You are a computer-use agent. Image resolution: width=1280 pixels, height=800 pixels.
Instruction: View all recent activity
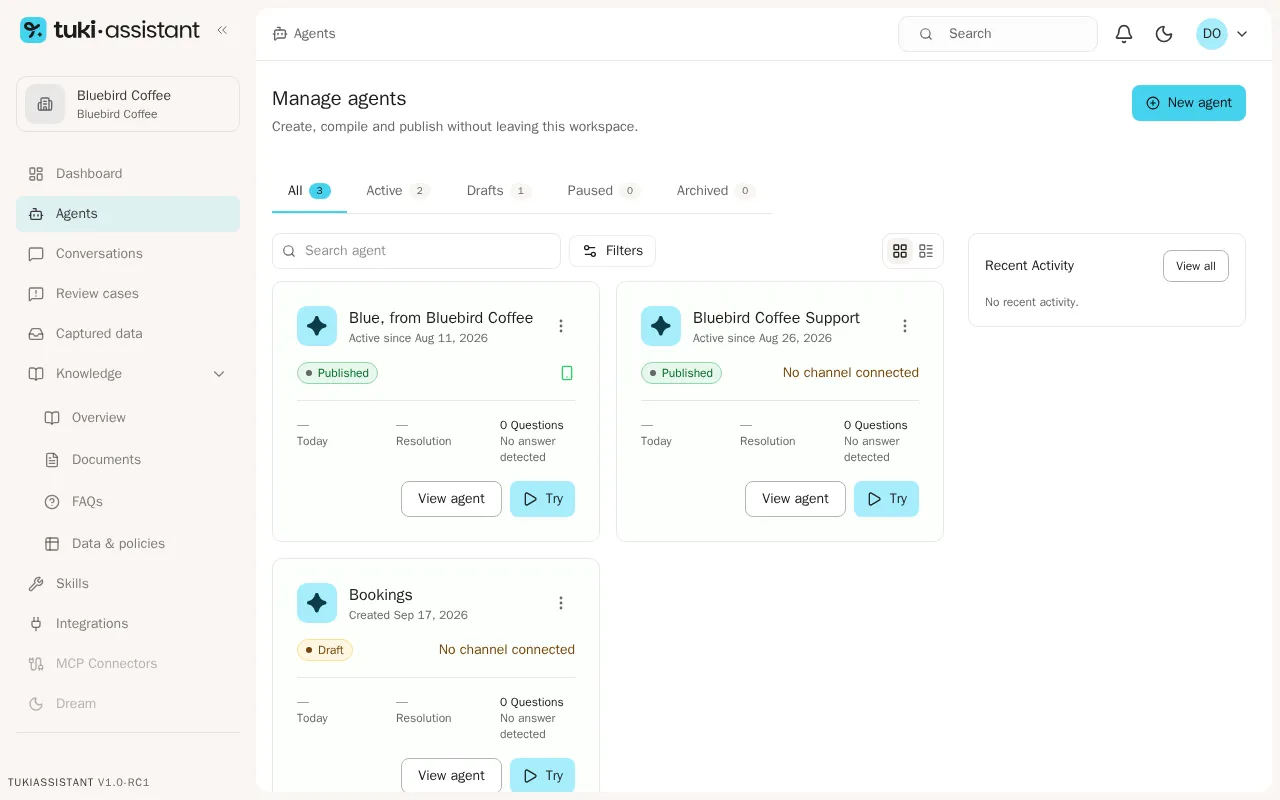tap(1196, 266)
